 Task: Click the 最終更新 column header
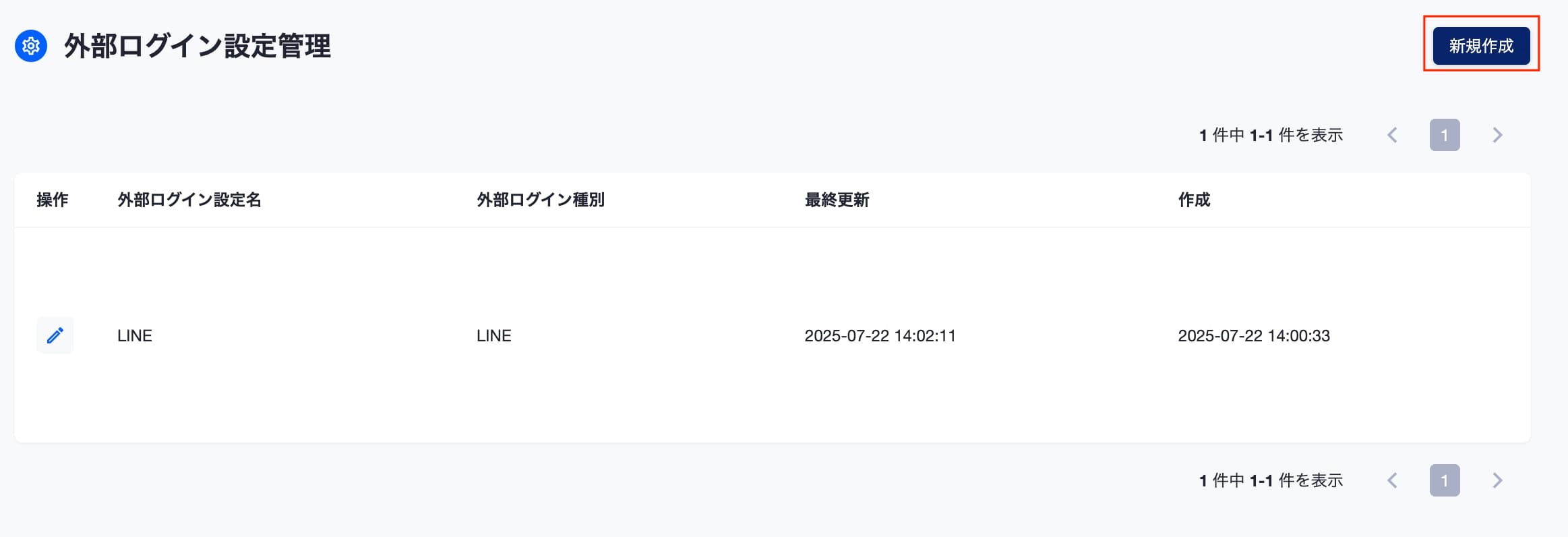837,200
